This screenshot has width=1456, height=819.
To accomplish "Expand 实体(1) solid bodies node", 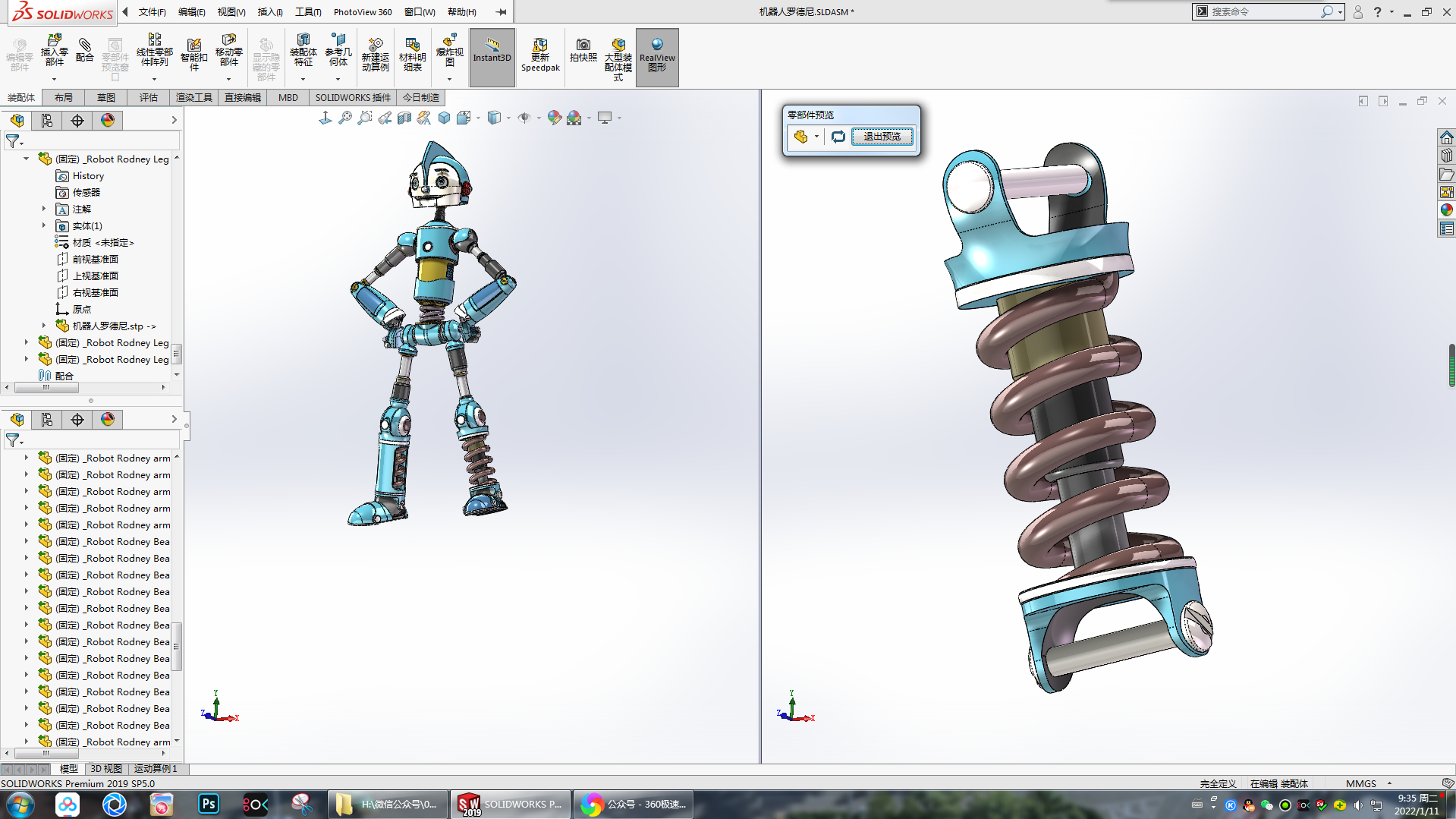I will [43, 225].
